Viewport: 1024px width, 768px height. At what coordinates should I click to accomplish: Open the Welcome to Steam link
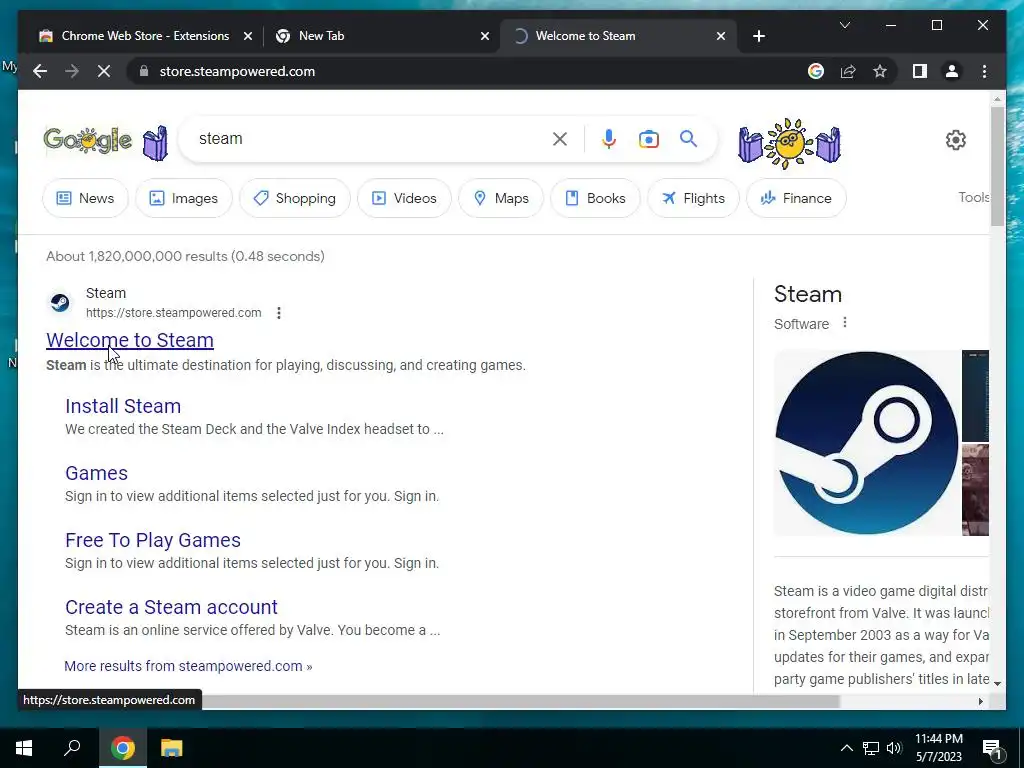[130, 340]
